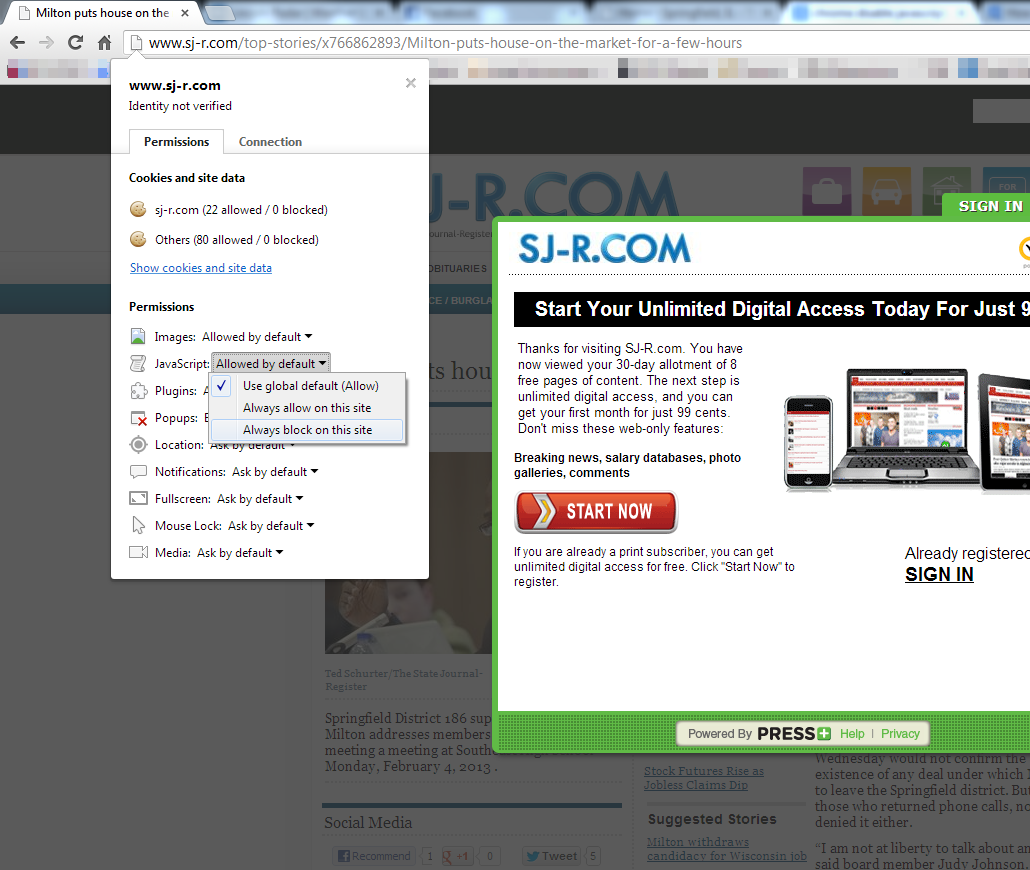This screenshot has height=870, width=1030.
Task: Click the Fullscreen permission icon
Action: [138, 499]
